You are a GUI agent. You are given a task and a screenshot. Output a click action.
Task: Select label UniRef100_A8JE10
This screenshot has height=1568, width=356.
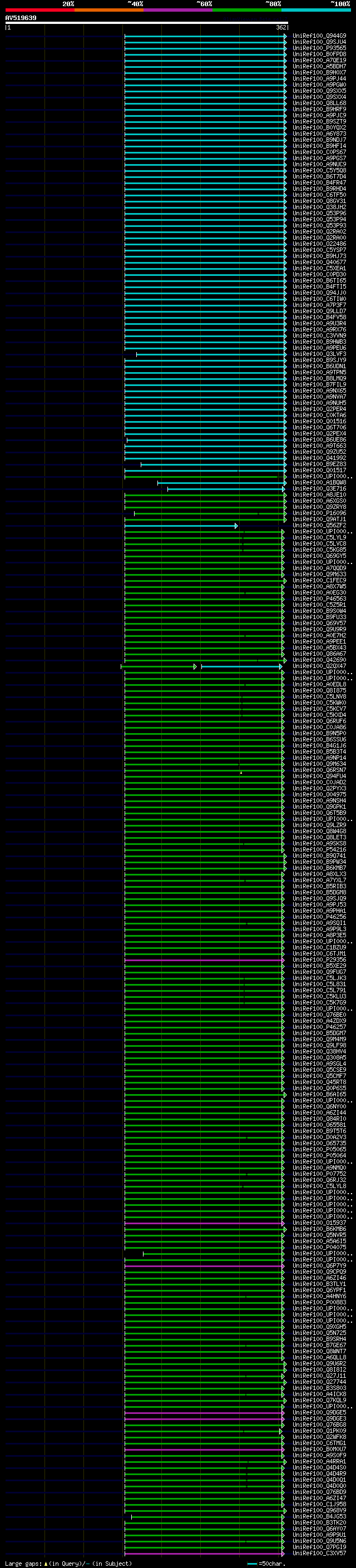pyautogui.click(x=319, y=495)
